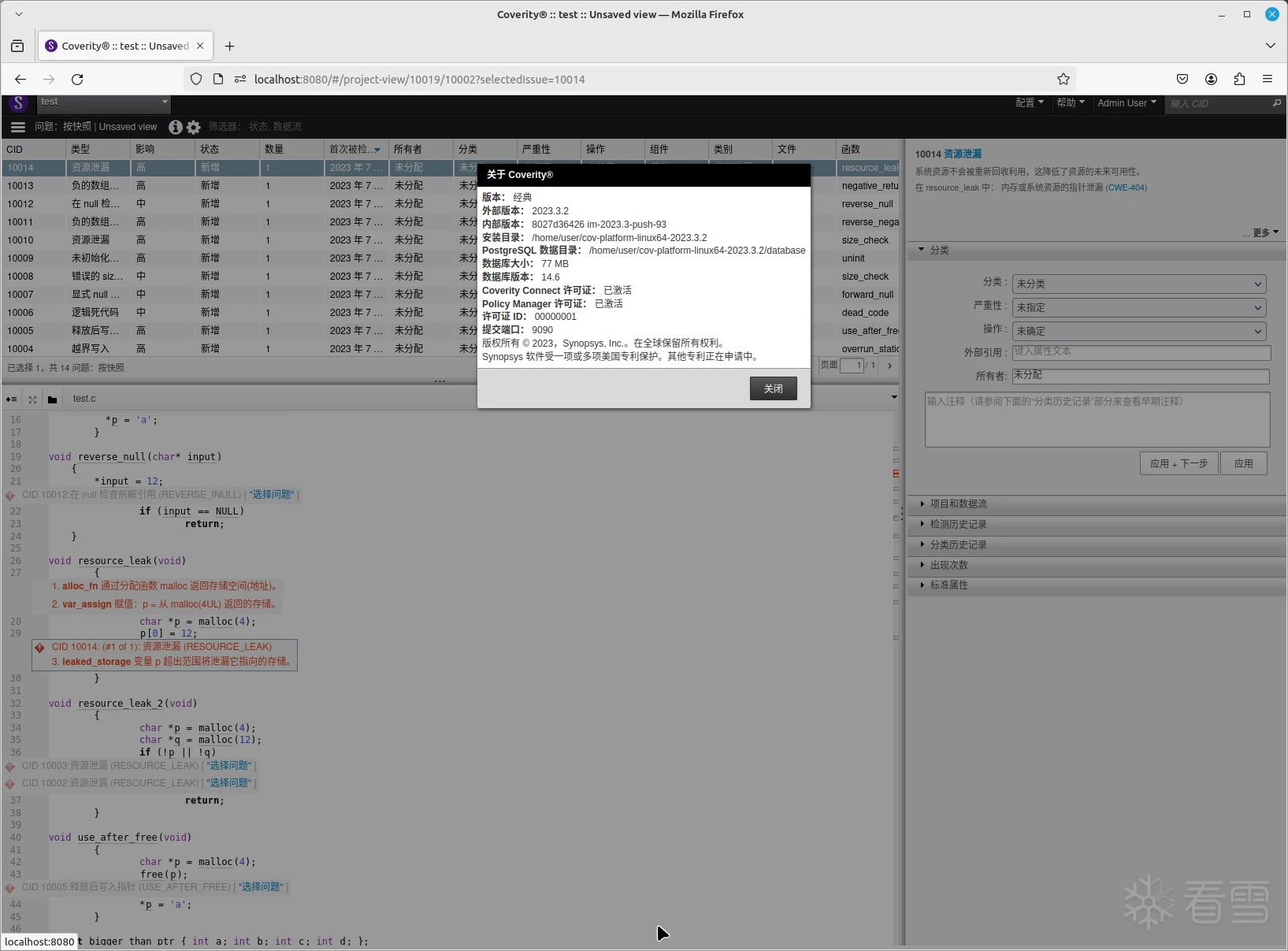Reload the current browser page
Screen dimensions: 1288x951
click(x=77, y=79)
